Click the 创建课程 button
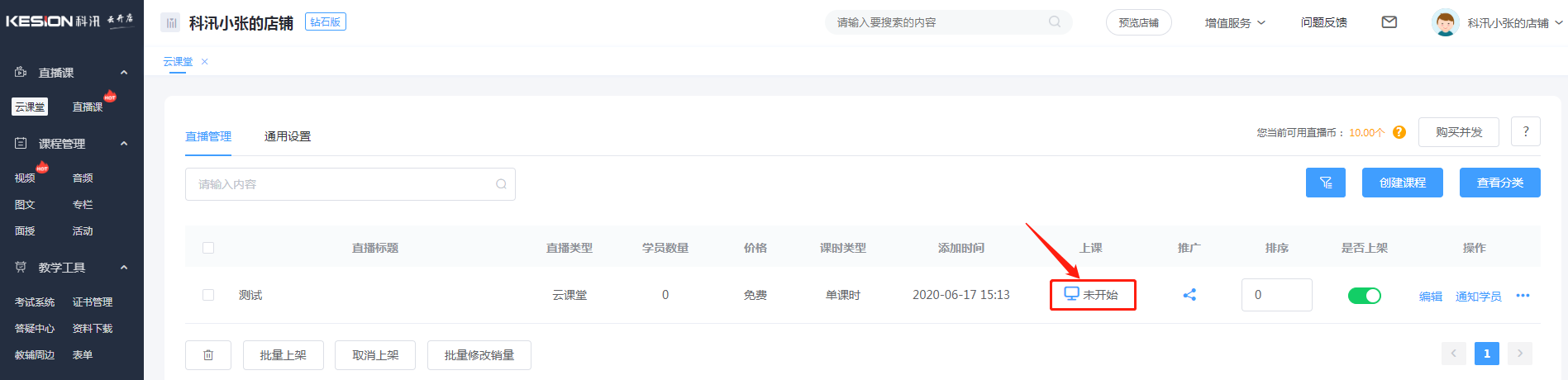Image resolution: width=1568 pixels, height=380 pixels. click(x=1403, y=183)
